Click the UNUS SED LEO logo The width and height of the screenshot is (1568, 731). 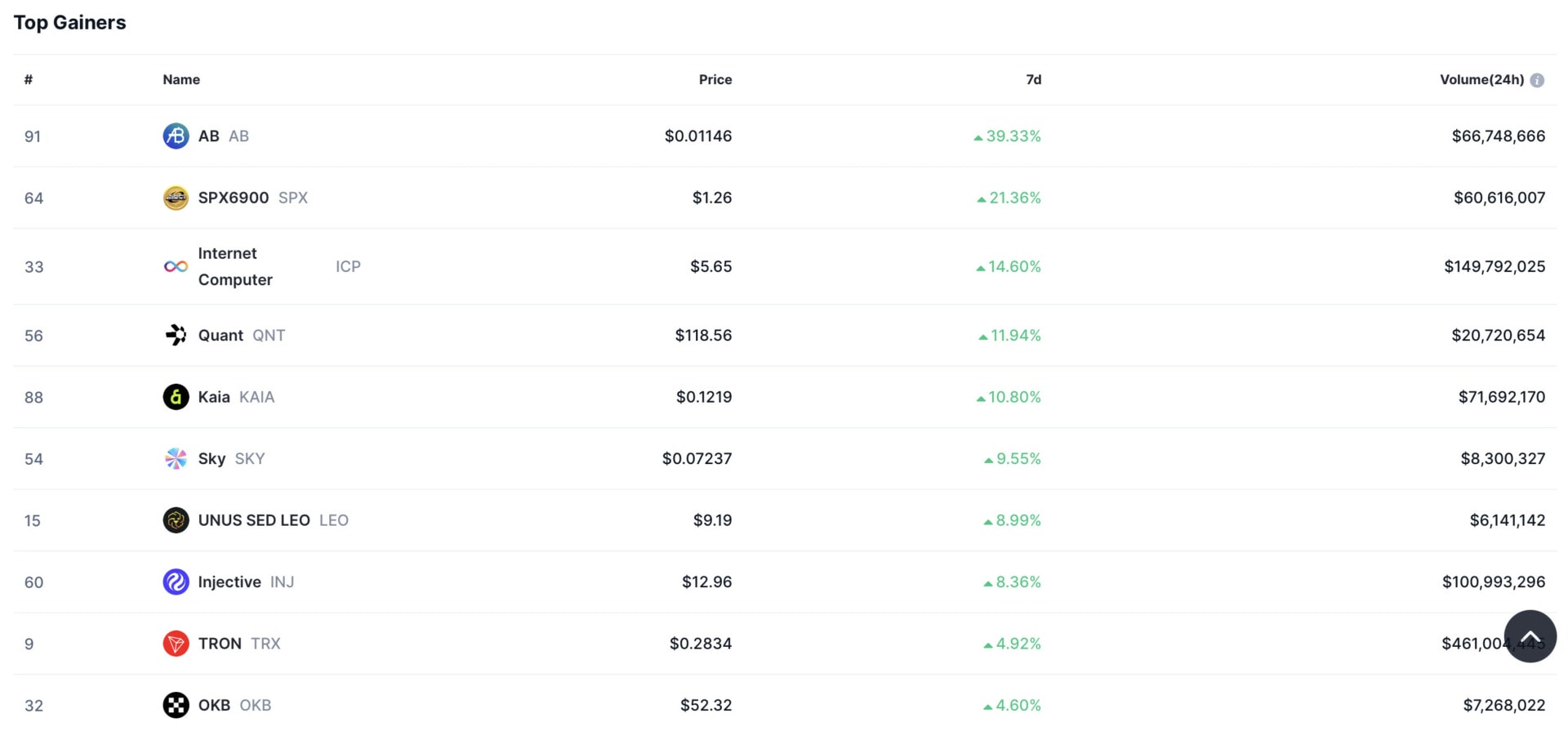point(176,520)
